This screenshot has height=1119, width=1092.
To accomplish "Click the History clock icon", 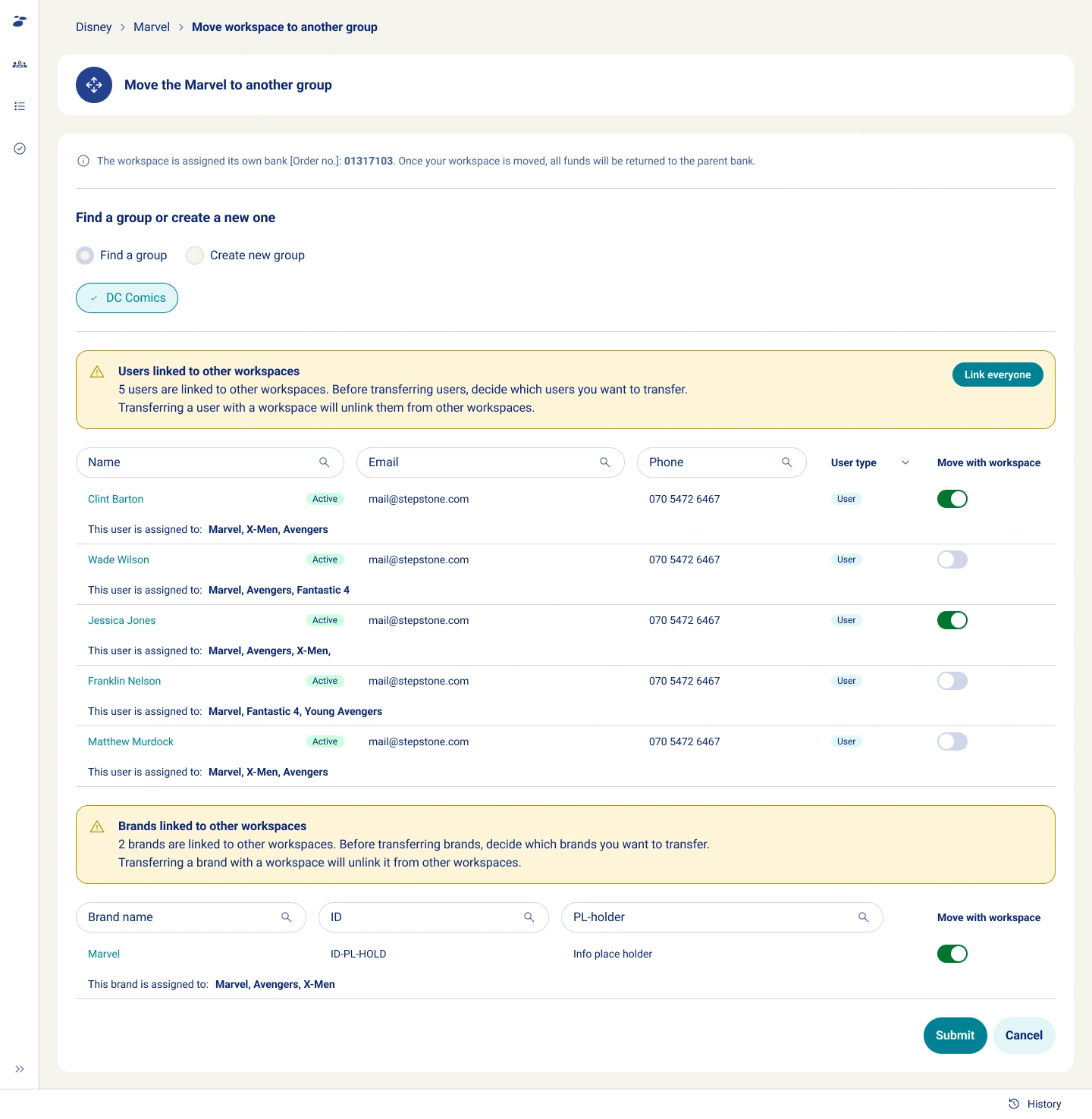I will click(x=1014, y=1104).
